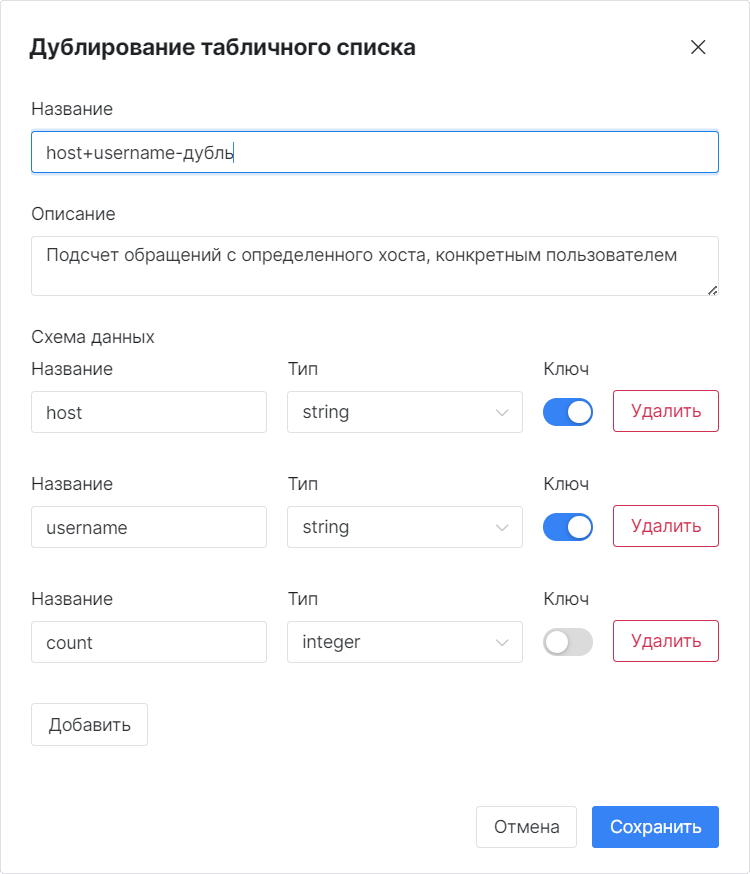Viewport: 750px width, 874px height.
Task: Toggle the key switch for host
Action: pyautogui.click(x=568, y=412)
